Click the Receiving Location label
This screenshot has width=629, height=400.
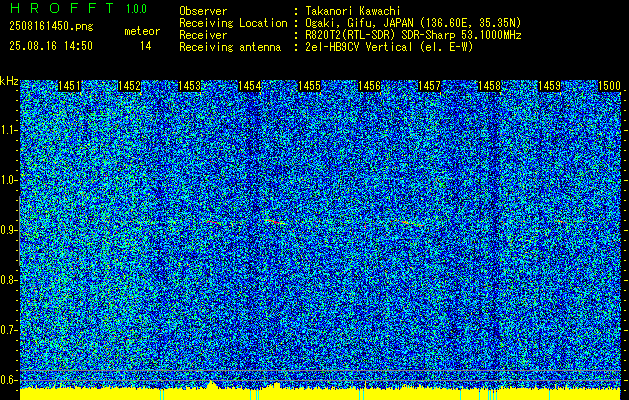click(x=233, y=23)
